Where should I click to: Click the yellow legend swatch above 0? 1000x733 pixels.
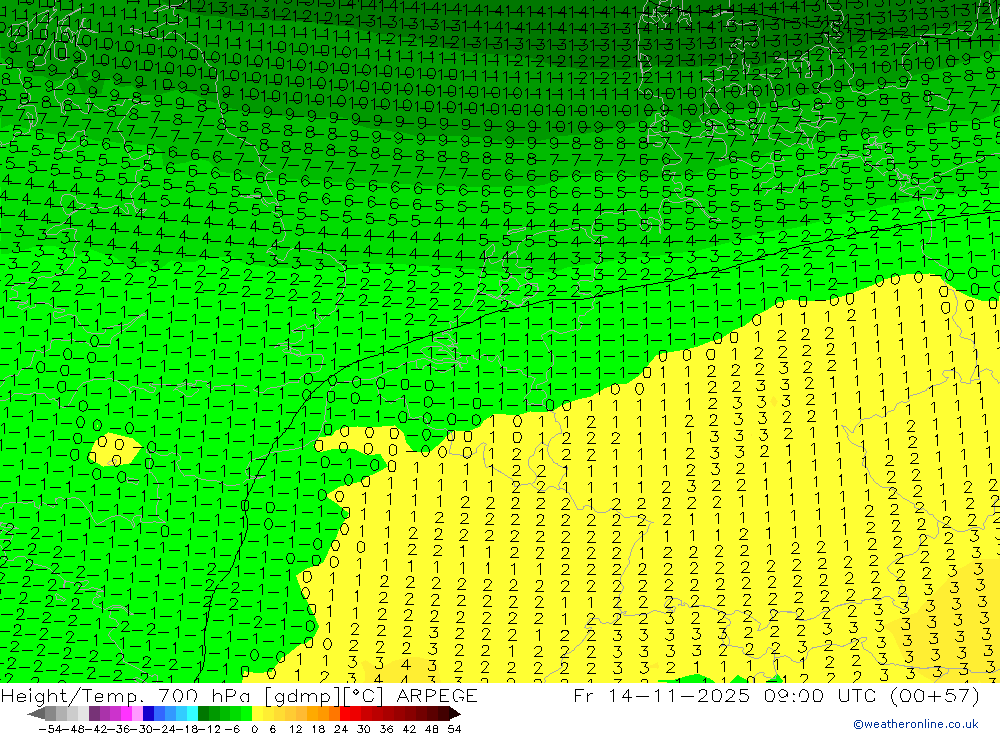click(x=258, y=714)
